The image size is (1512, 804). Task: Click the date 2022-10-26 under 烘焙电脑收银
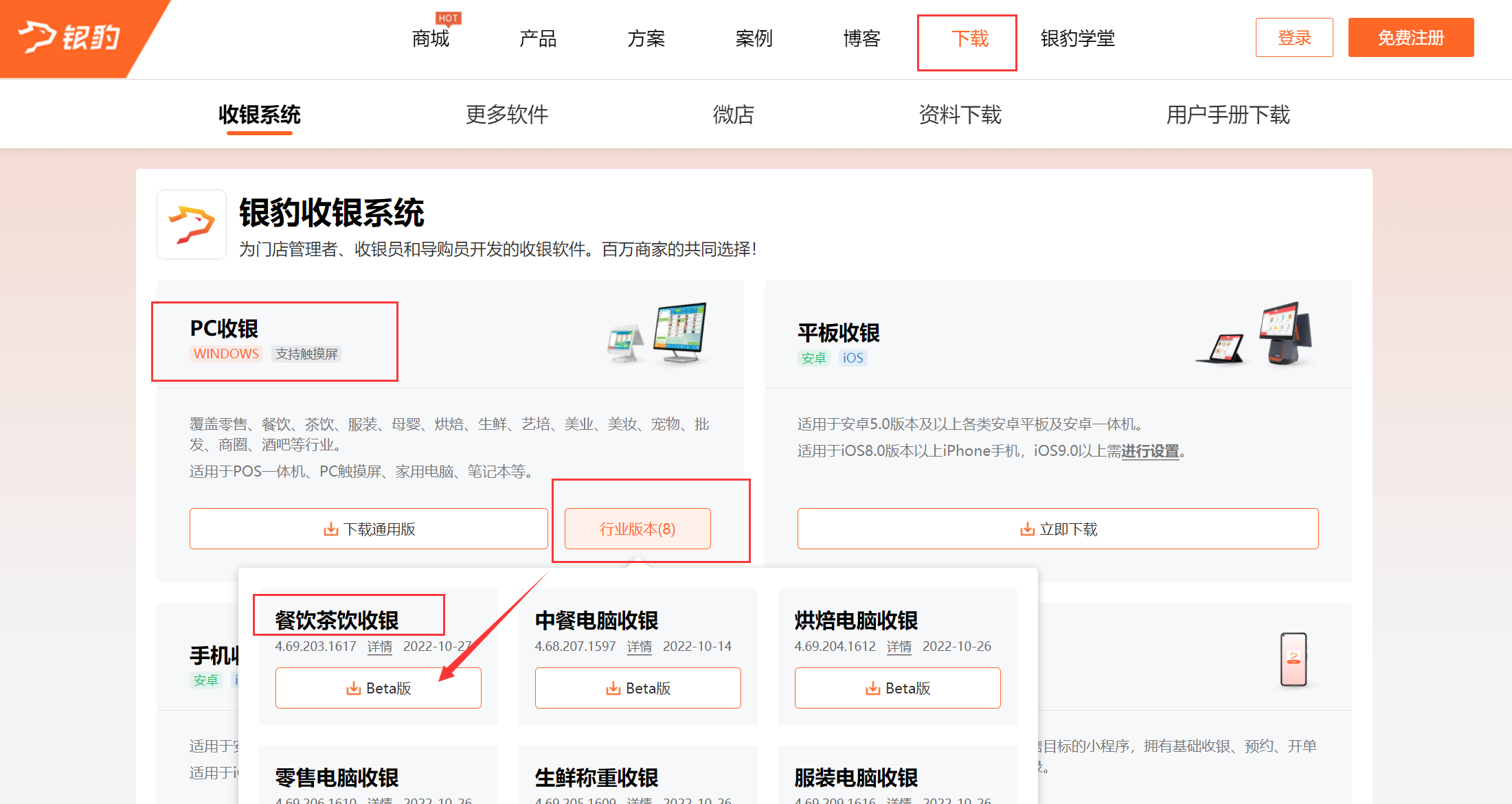pos(957,646)
